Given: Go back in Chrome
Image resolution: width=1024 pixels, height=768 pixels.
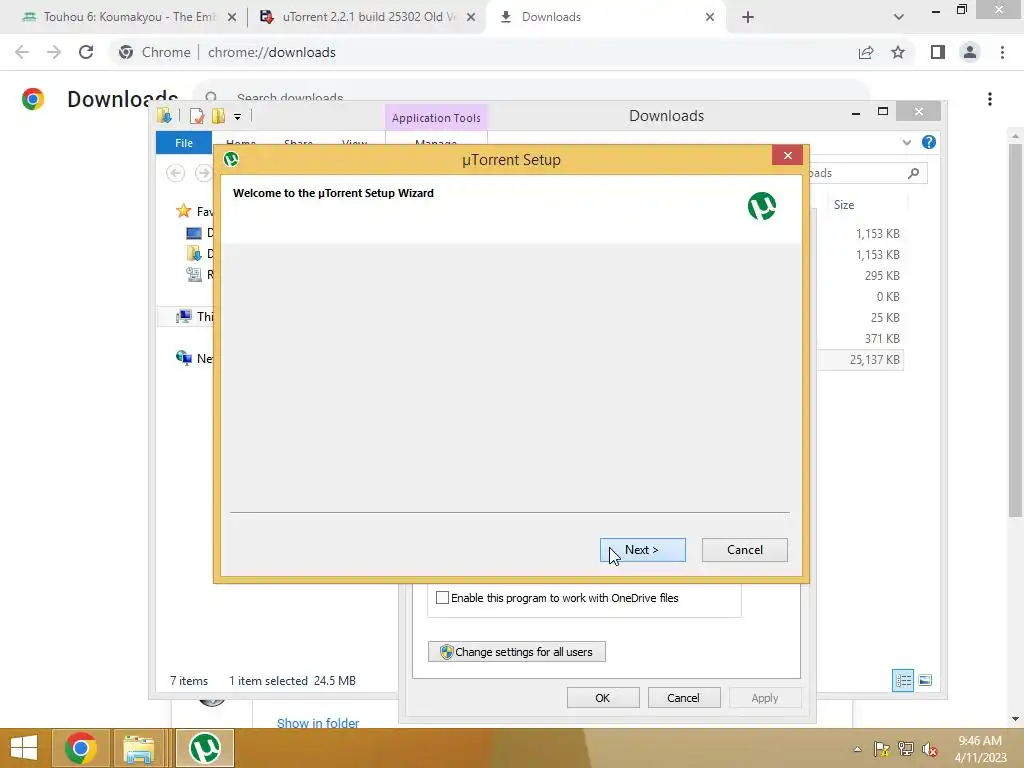Looking at the screenshot, I should click(22, 52).
